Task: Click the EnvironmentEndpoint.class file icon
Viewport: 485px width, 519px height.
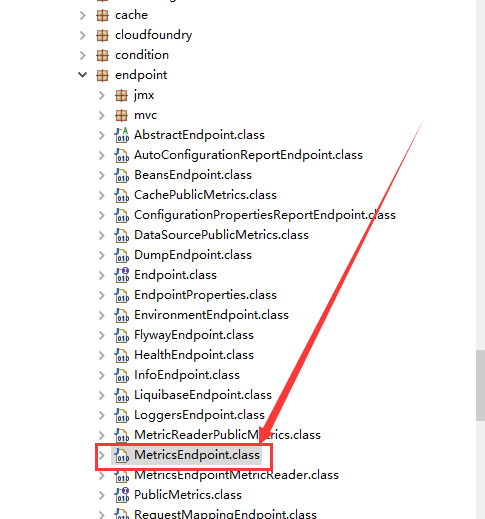Action: tap(122, 315)
